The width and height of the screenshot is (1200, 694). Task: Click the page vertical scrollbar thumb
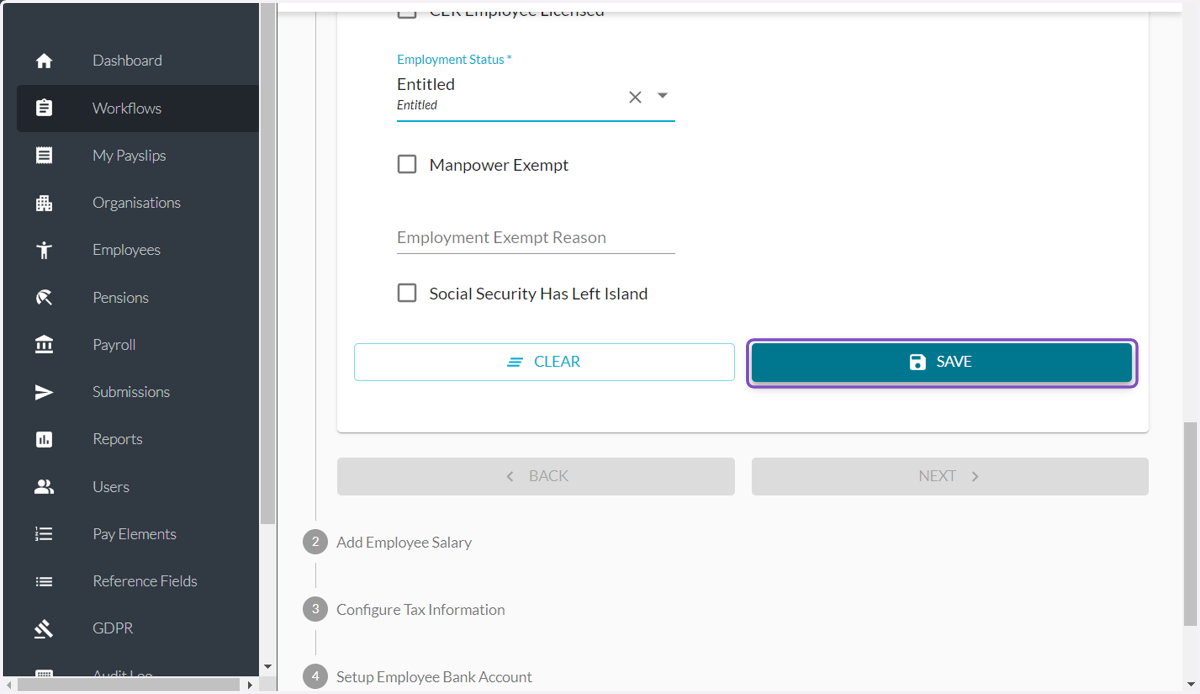(1190, 523)
